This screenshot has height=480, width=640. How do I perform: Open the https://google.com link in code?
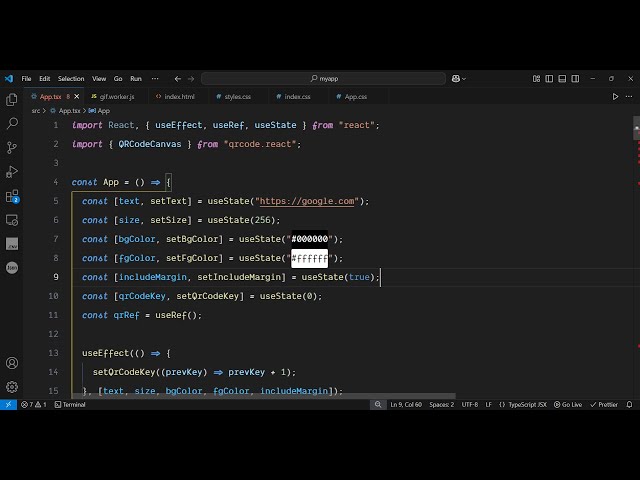coord(307,201)
